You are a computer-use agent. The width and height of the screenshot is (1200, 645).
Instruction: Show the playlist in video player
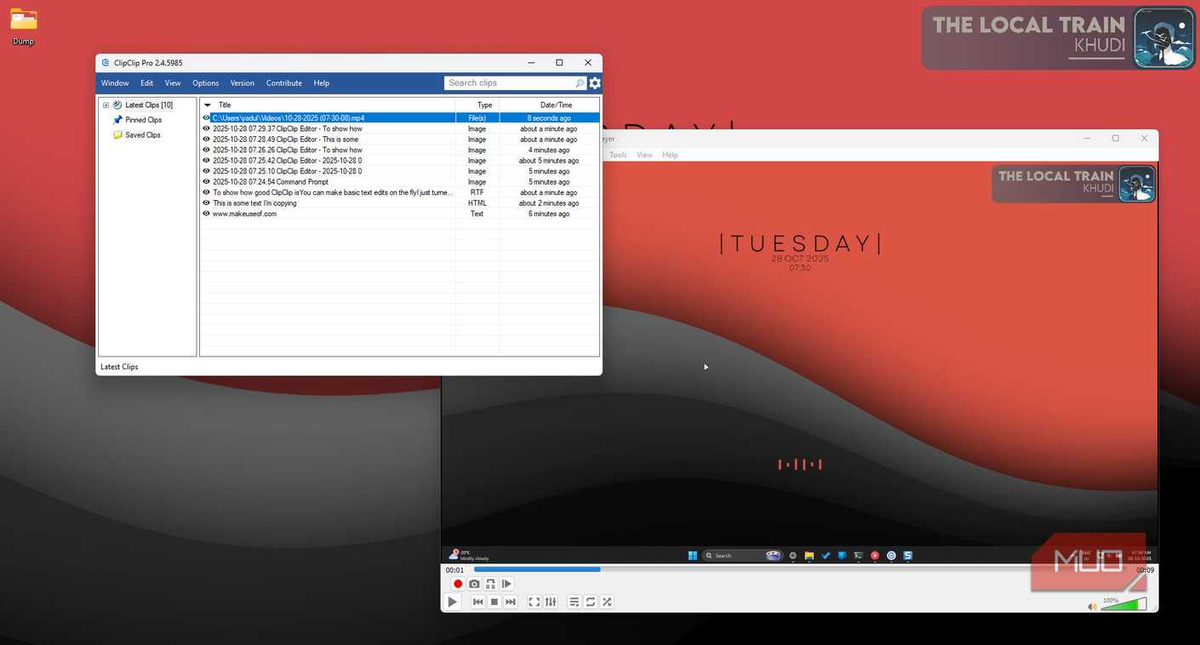[x=574, y=602]
